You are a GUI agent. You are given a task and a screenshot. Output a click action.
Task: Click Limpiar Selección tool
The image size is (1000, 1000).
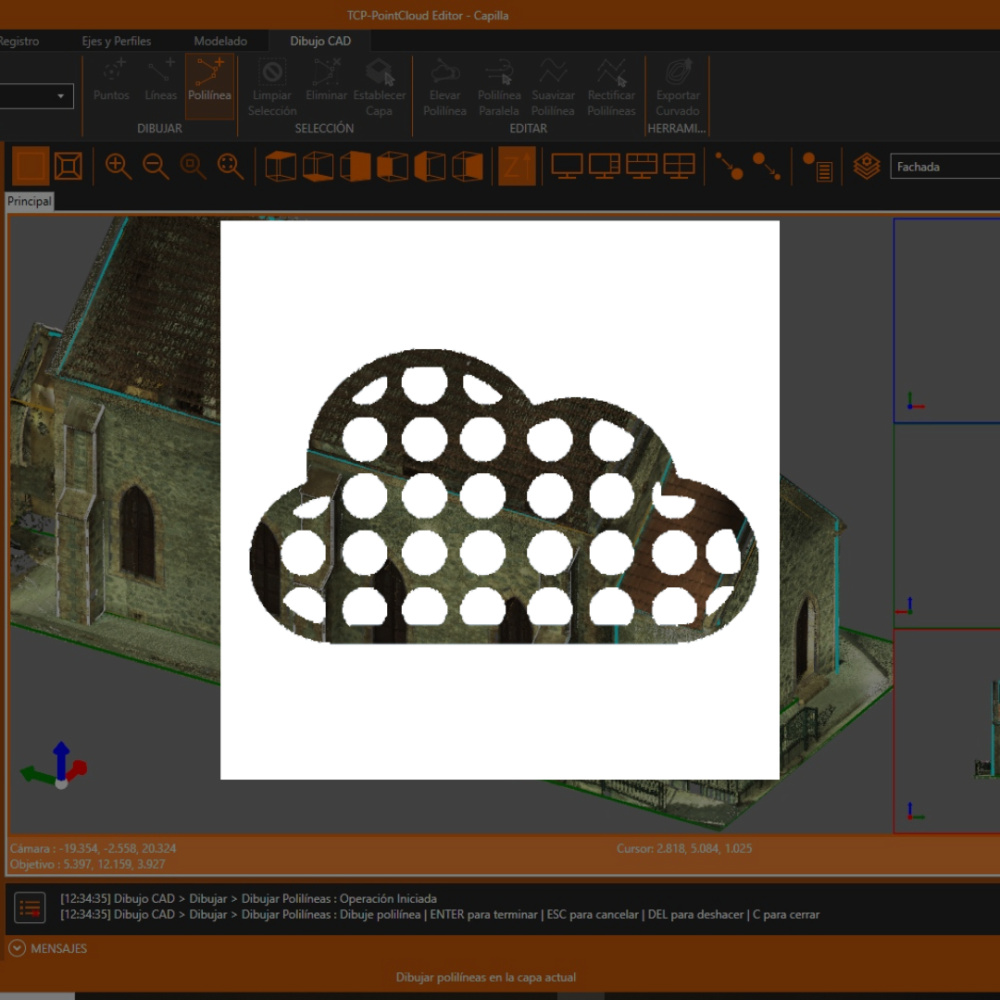[272, 88]
